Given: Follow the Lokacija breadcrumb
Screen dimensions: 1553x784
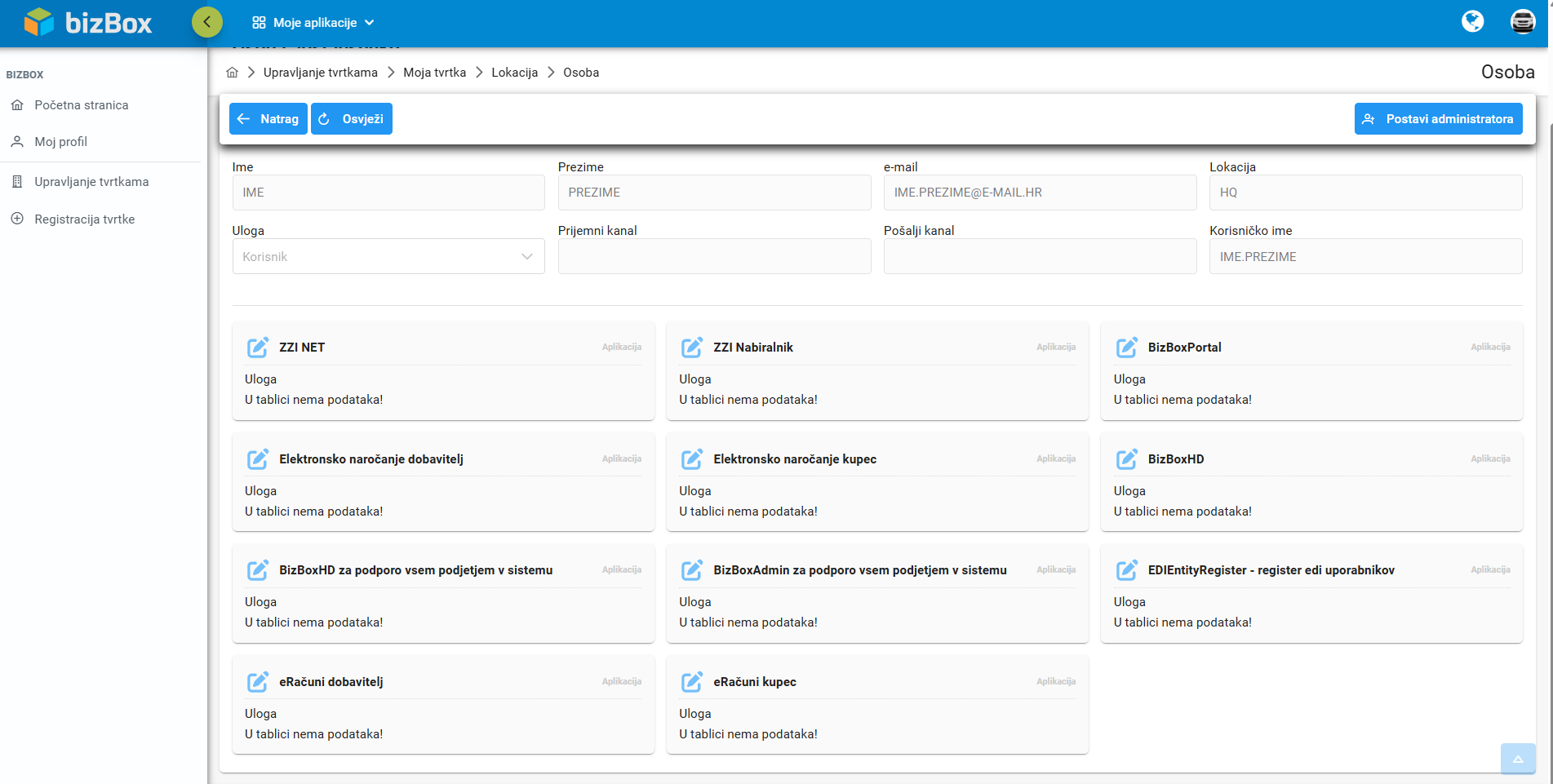Looking at the screenshot, I should pos(515,73).
